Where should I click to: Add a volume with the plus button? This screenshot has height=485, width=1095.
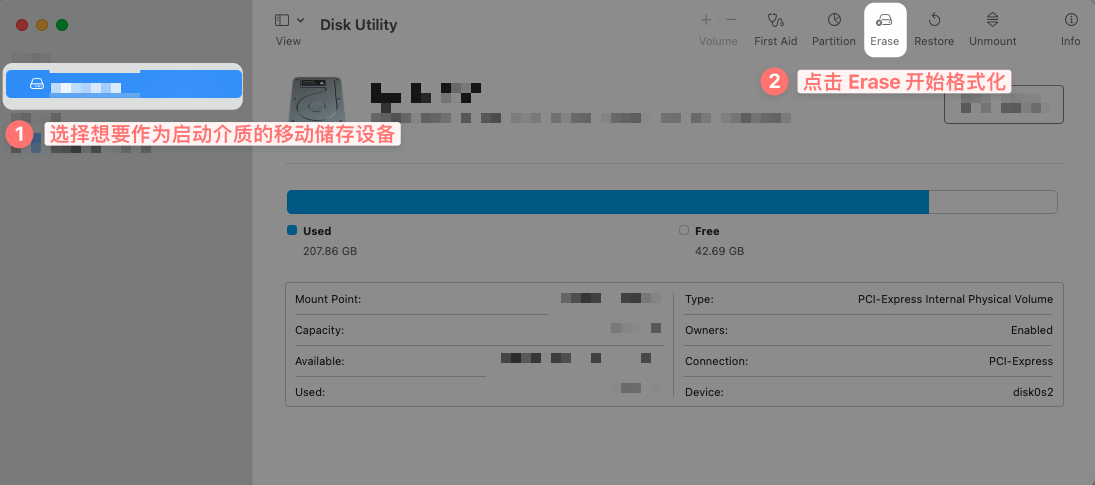point(706,20)
